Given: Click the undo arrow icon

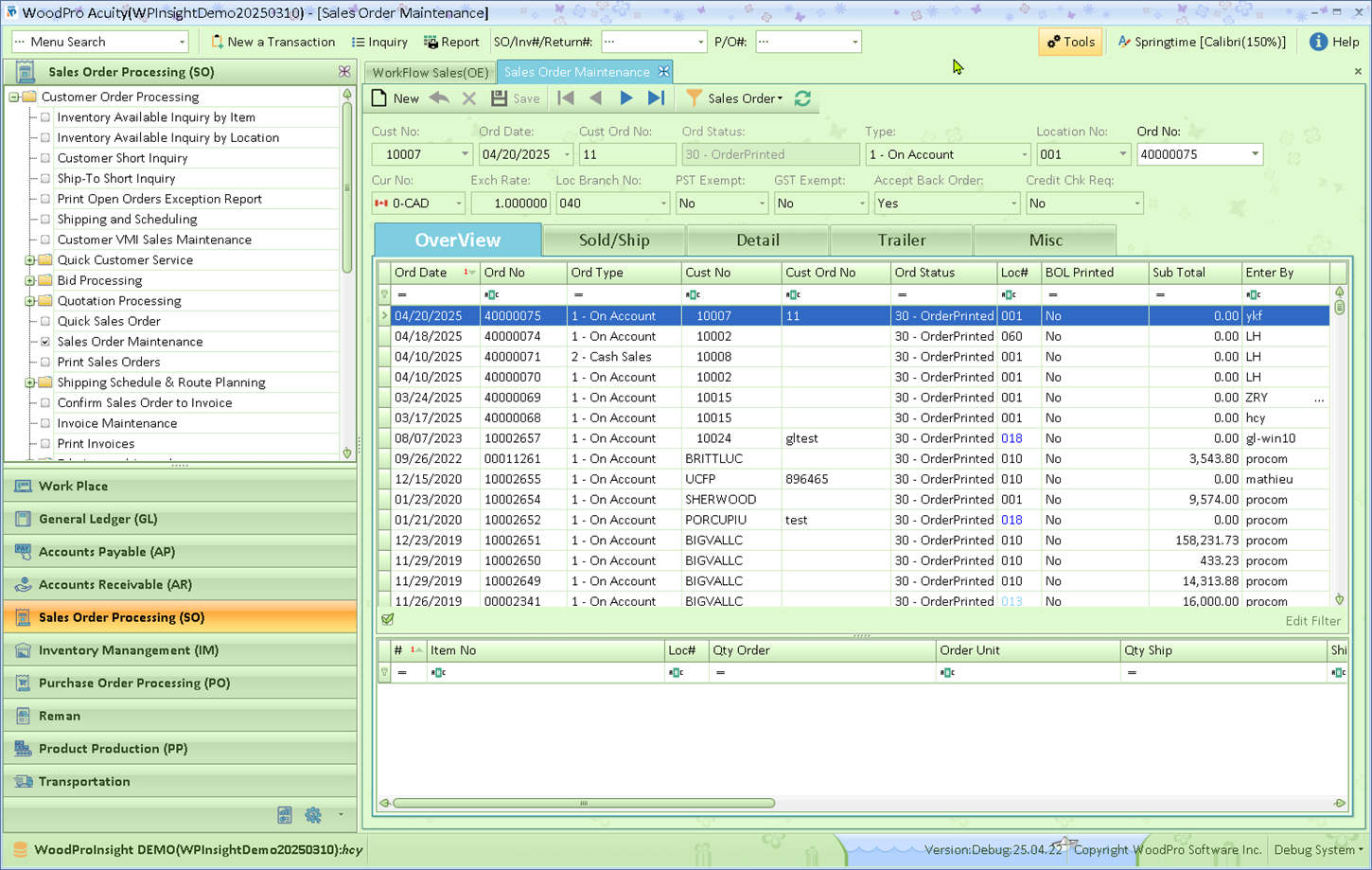Looking at the screenshot, I should pyautogui.click(x=439, y=98).
